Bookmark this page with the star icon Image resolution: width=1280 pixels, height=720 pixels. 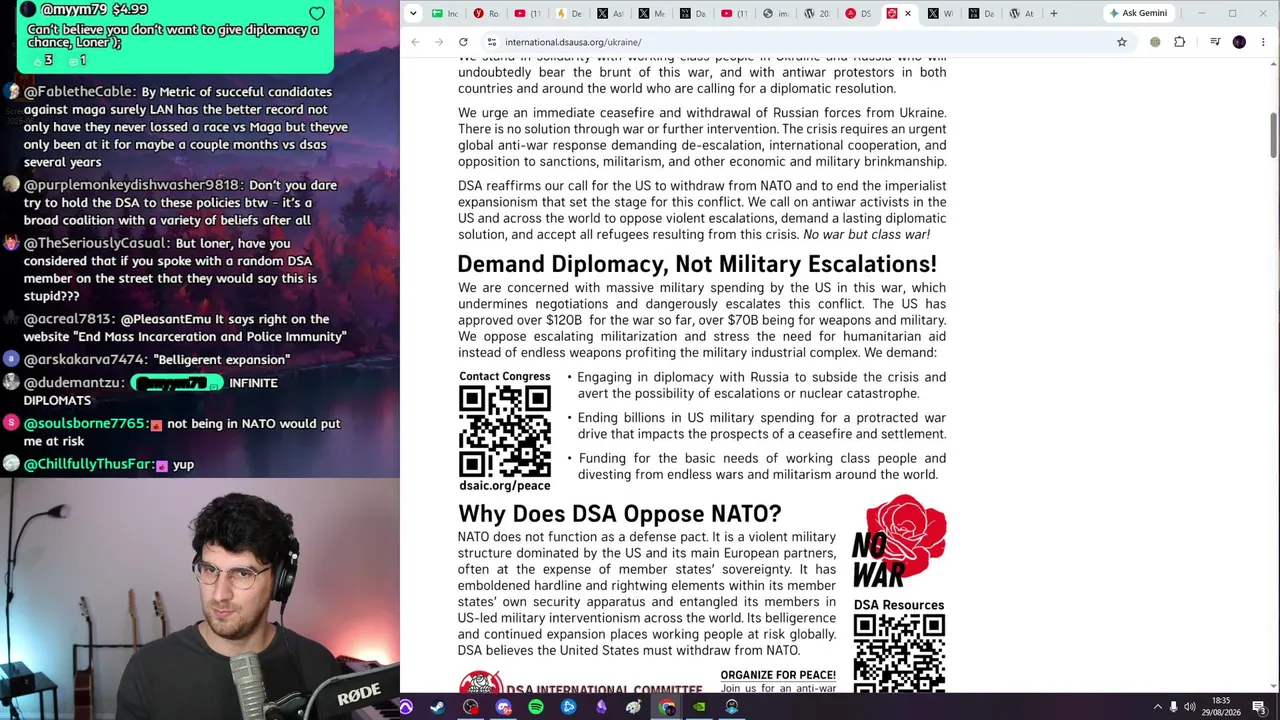[x=1122, y=42]
